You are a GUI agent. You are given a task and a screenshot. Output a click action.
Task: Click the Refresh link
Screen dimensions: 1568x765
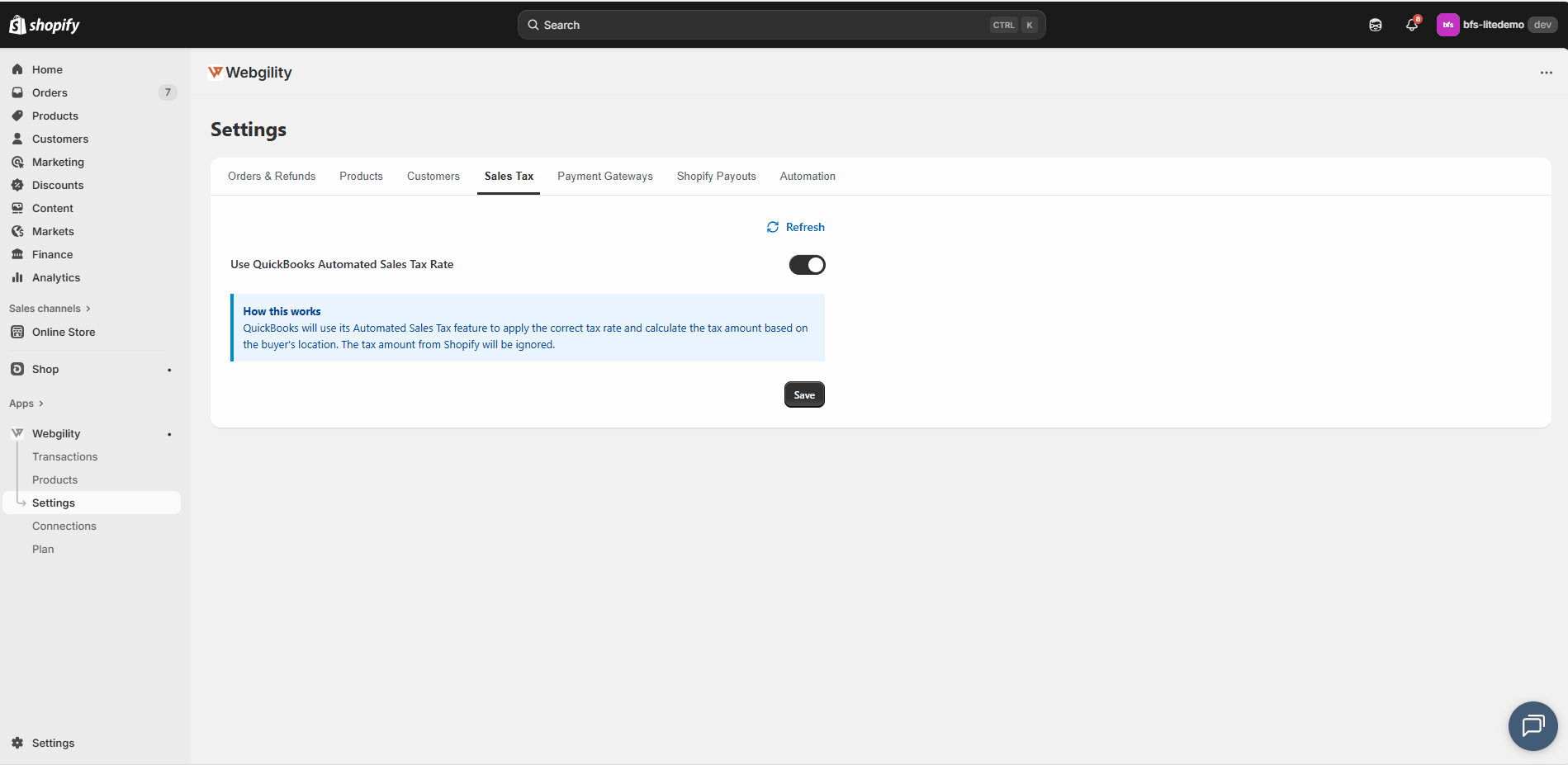tap(796, 227)
